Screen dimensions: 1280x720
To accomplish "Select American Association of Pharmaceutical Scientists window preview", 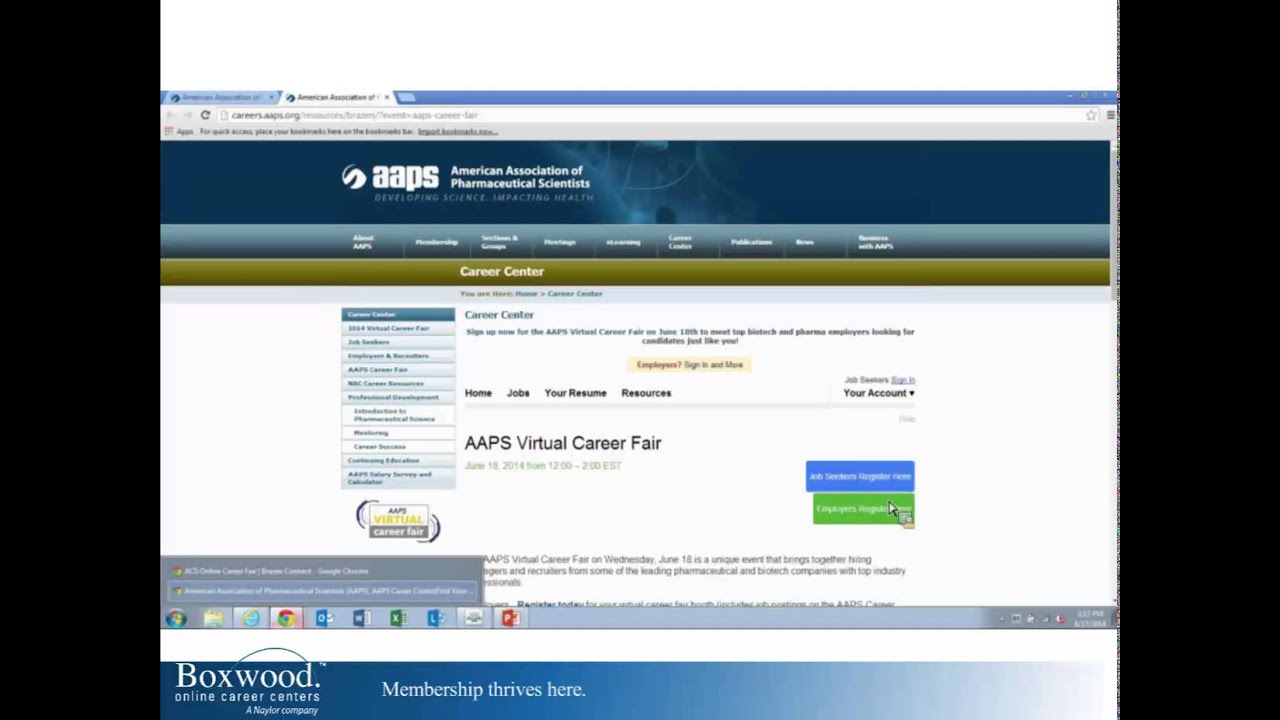I will 323,591.
